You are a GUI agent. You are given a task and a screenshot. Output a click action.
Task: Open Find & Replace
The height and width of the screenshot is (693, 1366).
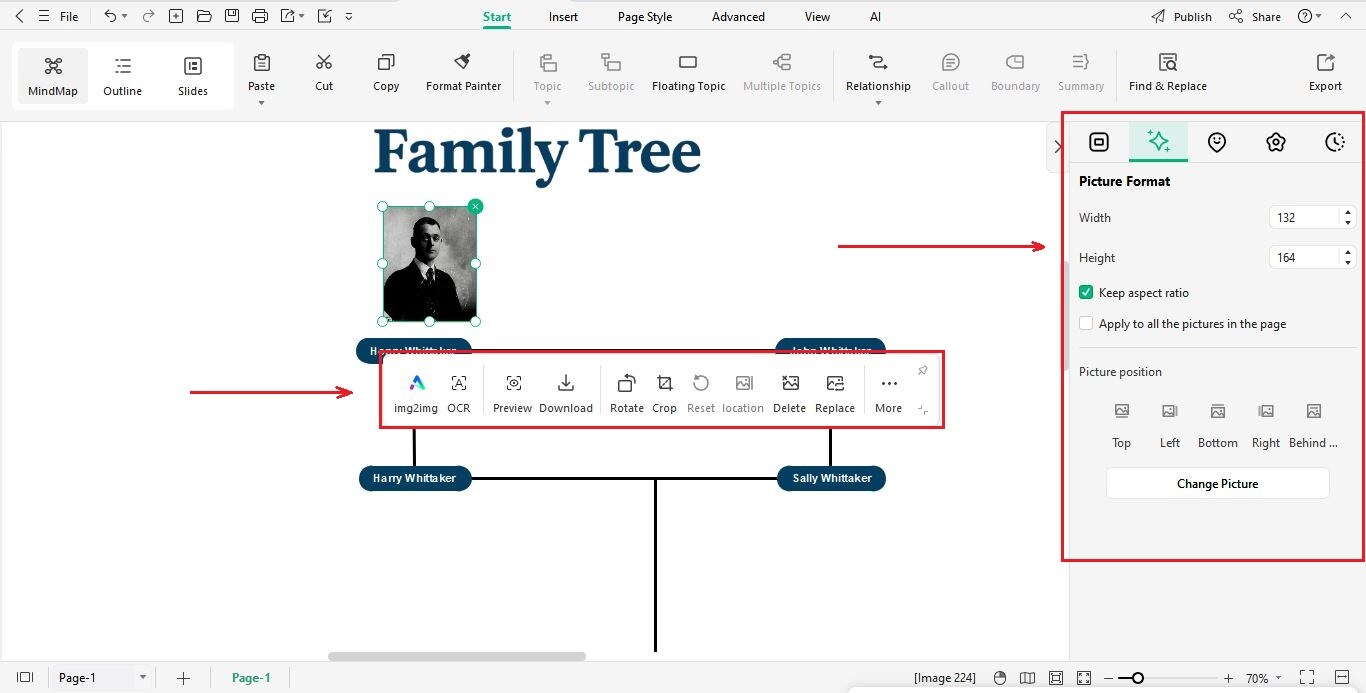point(1167,73)
